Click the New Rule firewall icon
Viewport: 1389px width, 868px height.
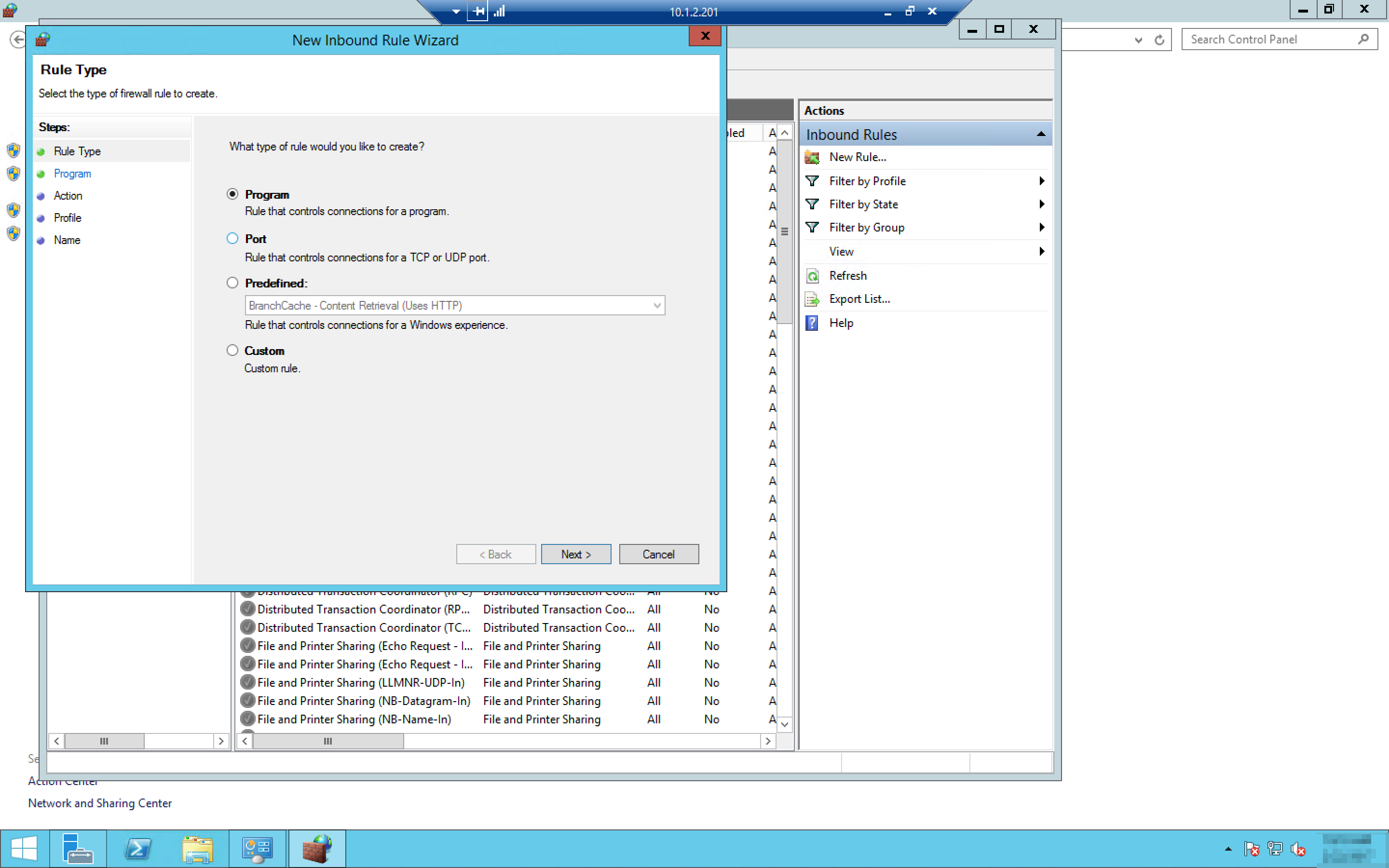tap(812, 157)
